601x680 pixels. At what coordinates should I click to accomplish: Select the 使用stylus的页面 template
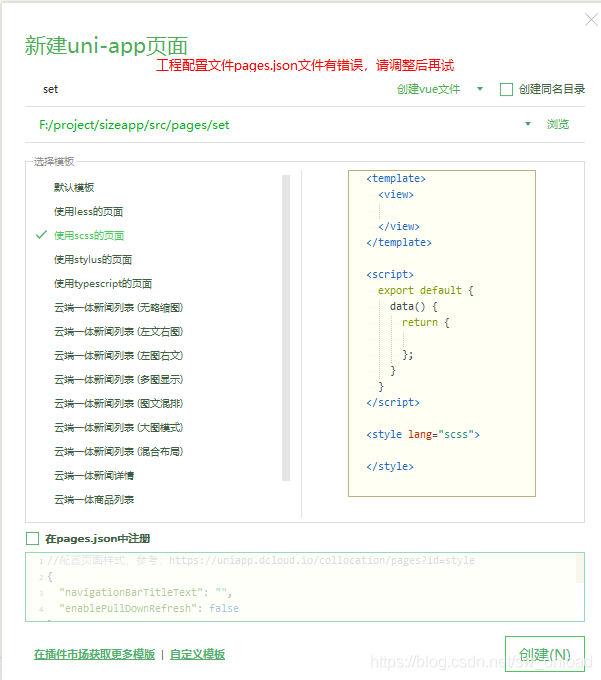coord(93,260)
